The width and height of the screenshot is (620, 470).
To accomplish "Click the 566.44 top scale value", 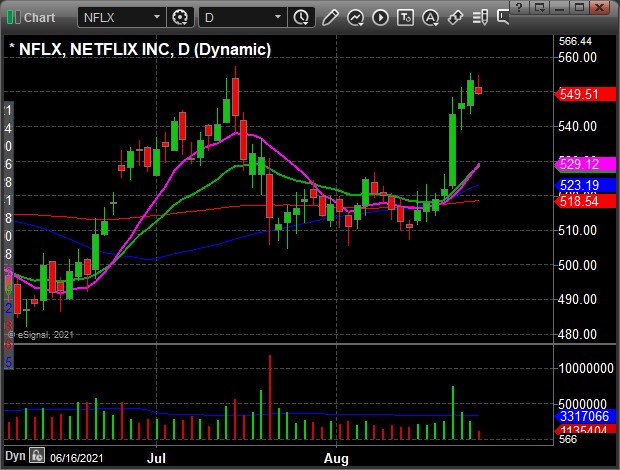I will tap(575, 41).
